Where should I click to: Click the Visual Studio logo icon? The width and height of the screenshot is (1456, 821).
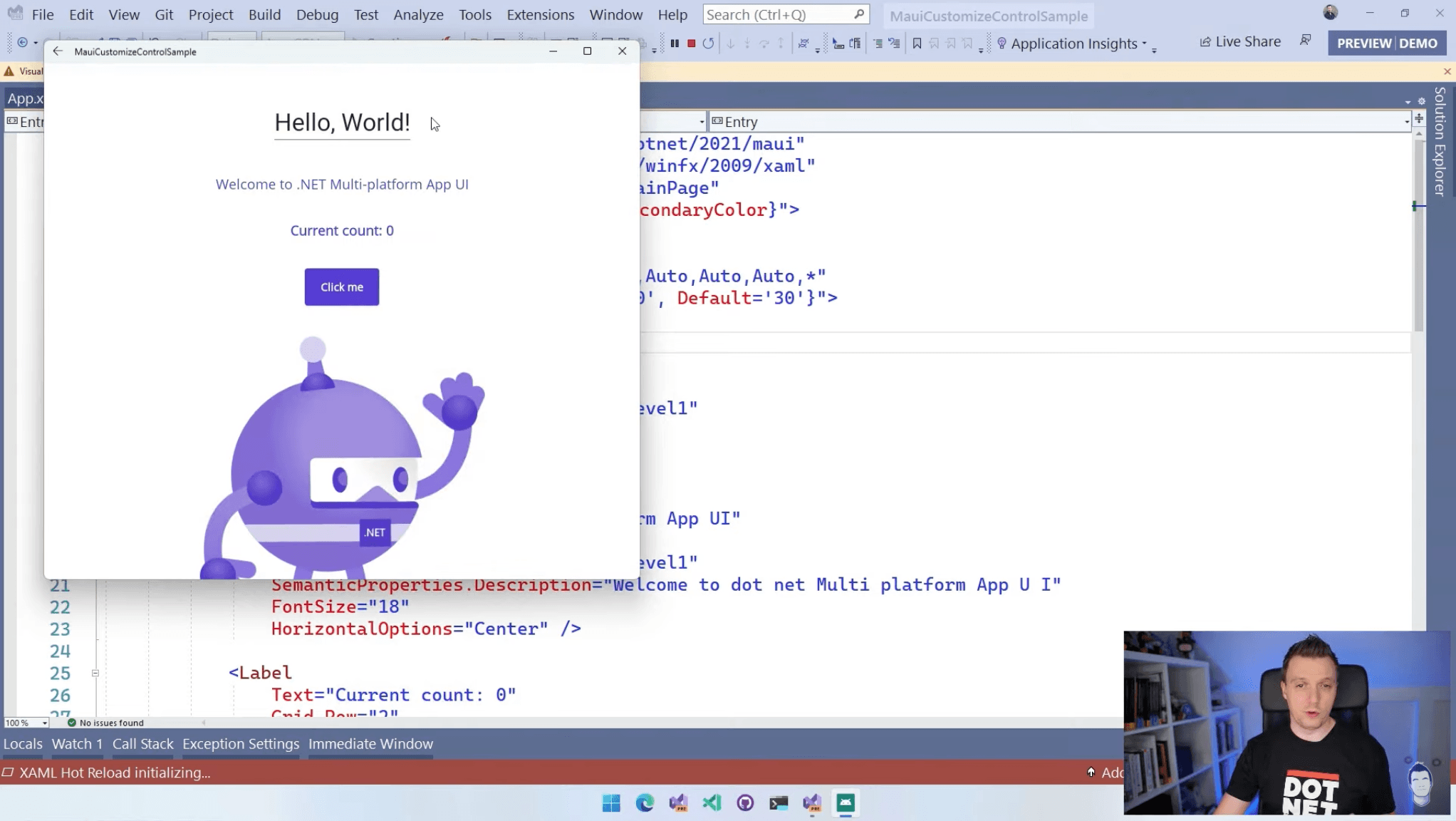(14, 13)
